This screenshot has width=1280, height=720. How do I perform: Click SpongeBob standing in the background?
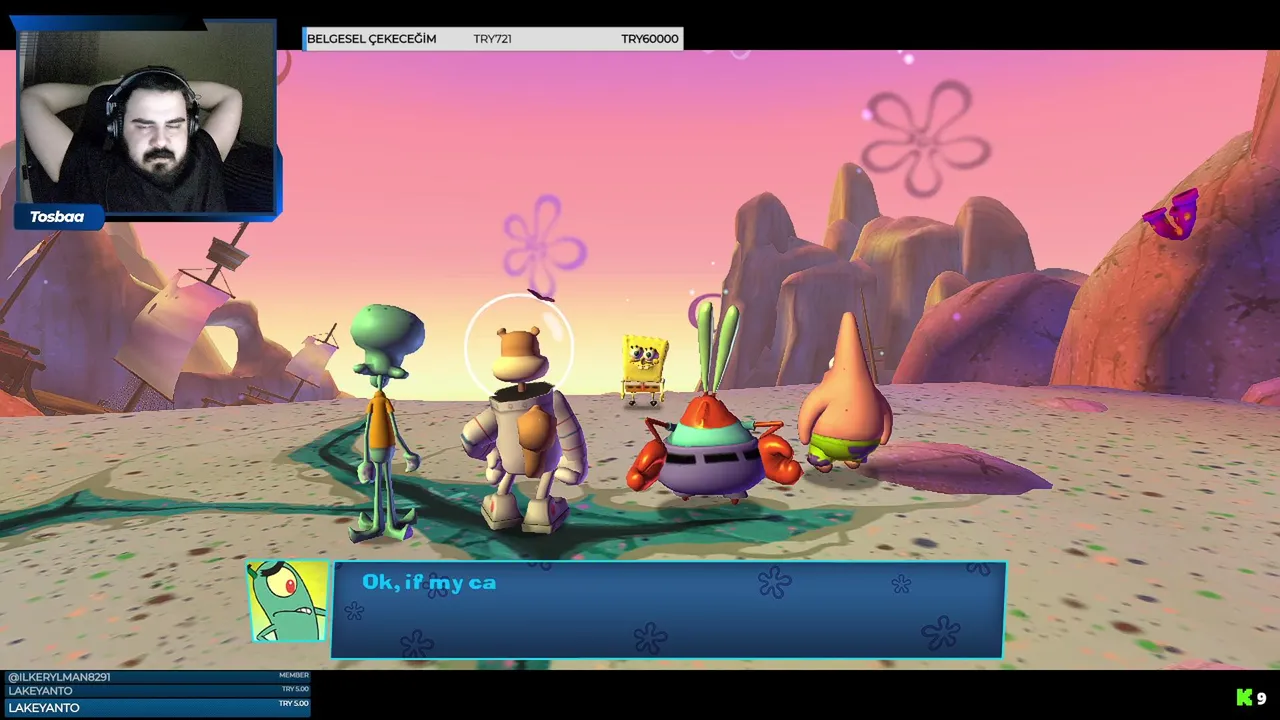pos(644,370)
